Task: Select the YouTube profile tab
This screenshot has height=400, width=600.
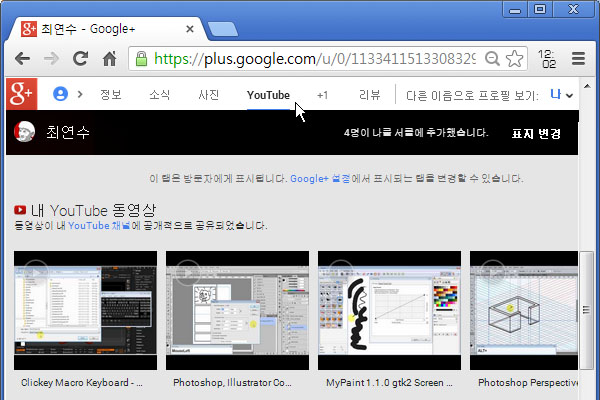Action: tap(268, 95)
